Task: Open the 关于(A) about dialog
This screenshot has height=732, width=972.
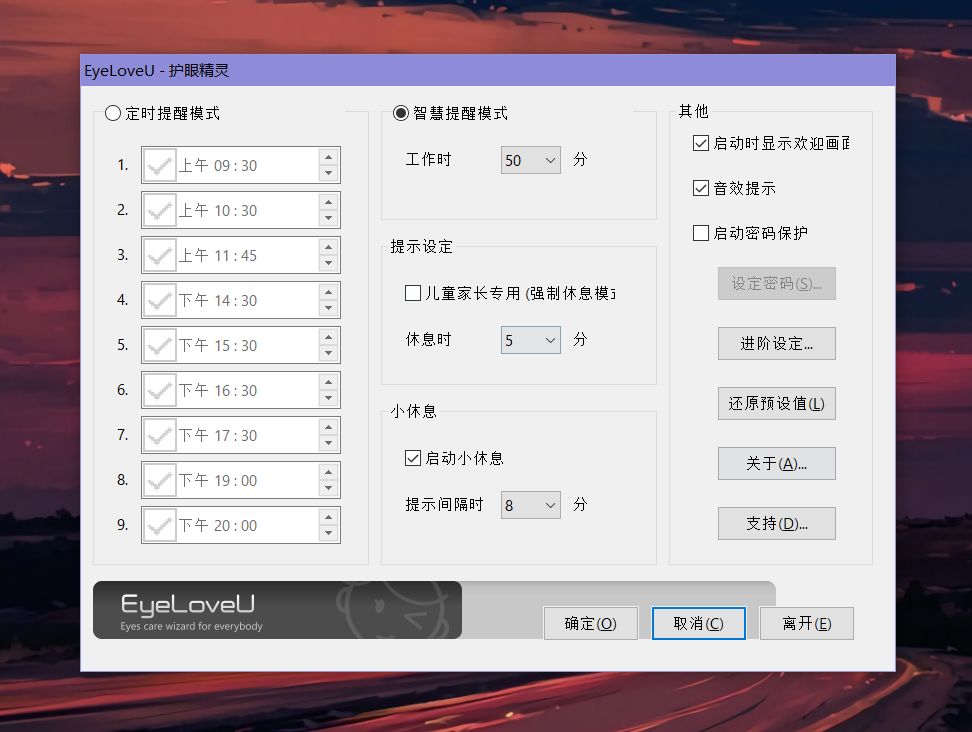Action: 777,463
